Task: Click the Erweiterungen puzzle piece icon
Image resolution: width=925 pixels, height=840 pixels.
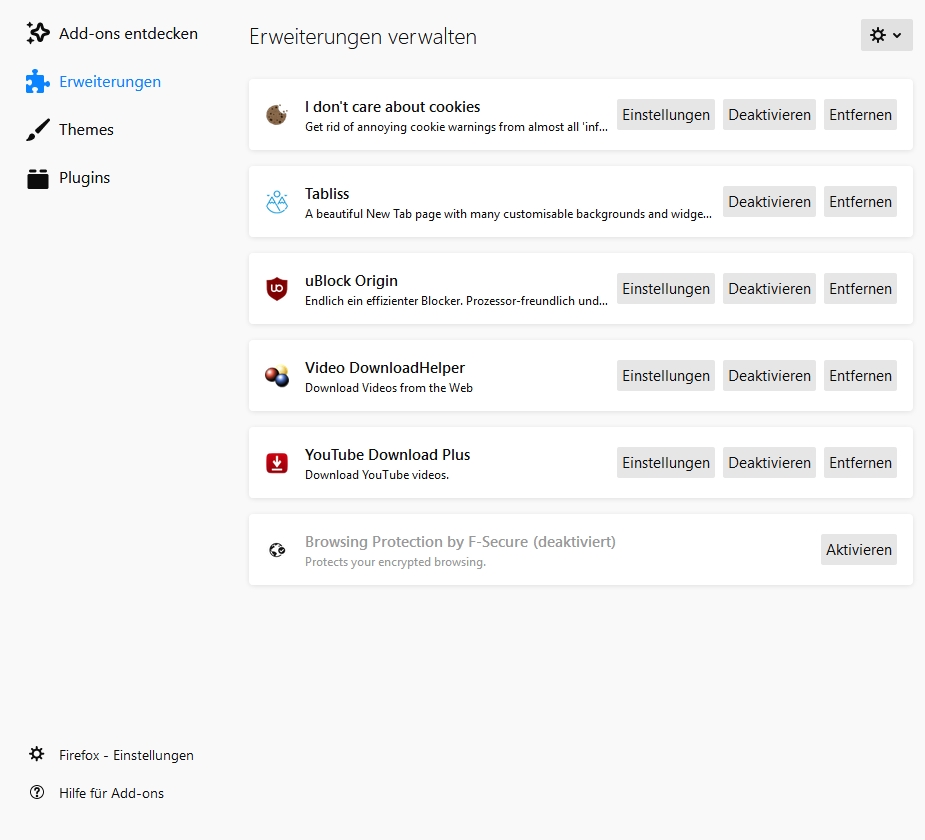Action: click(38, 81)
